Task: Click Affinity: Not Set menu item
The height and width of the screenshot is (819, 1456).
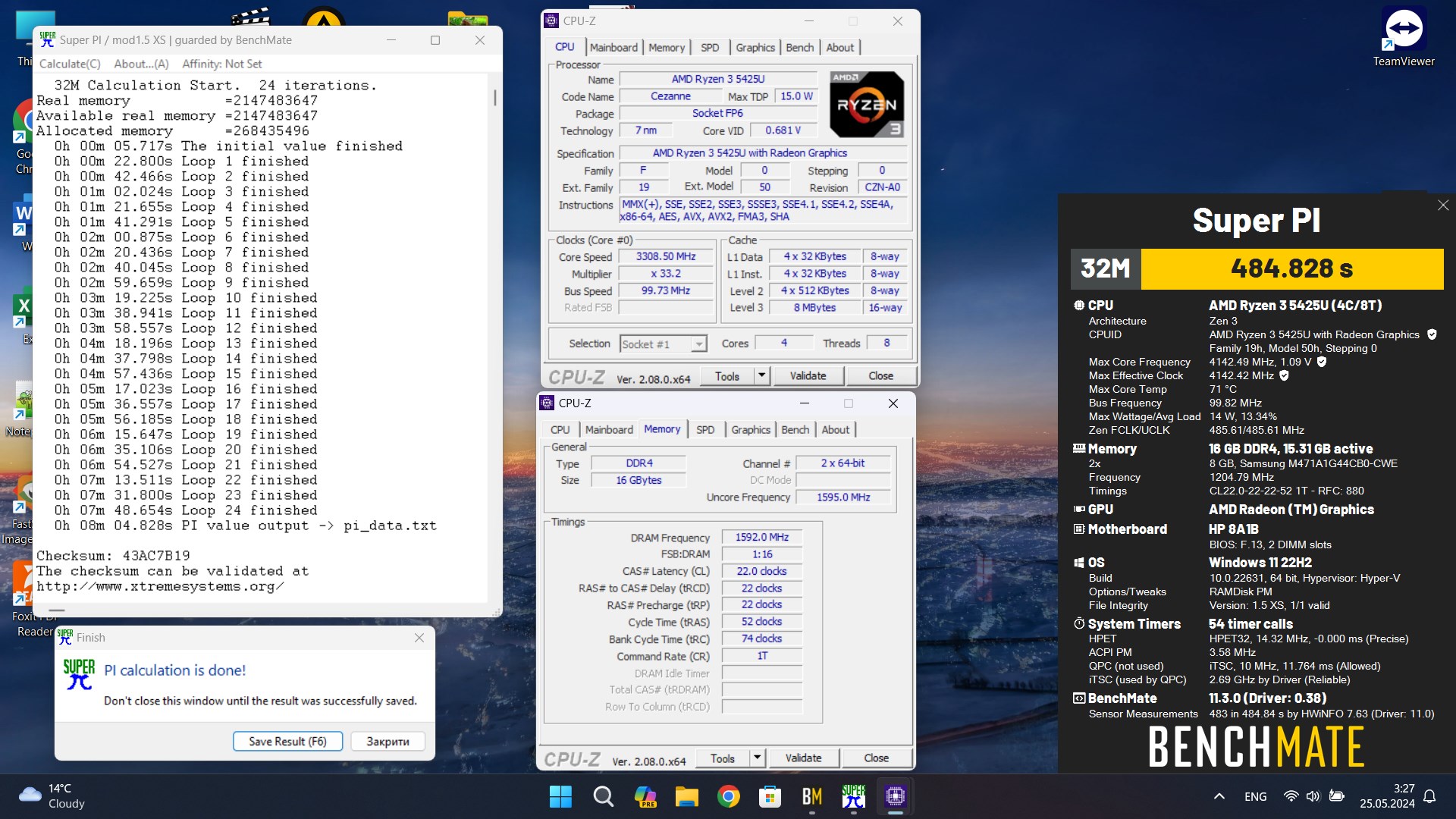Action: pos(222,64)
